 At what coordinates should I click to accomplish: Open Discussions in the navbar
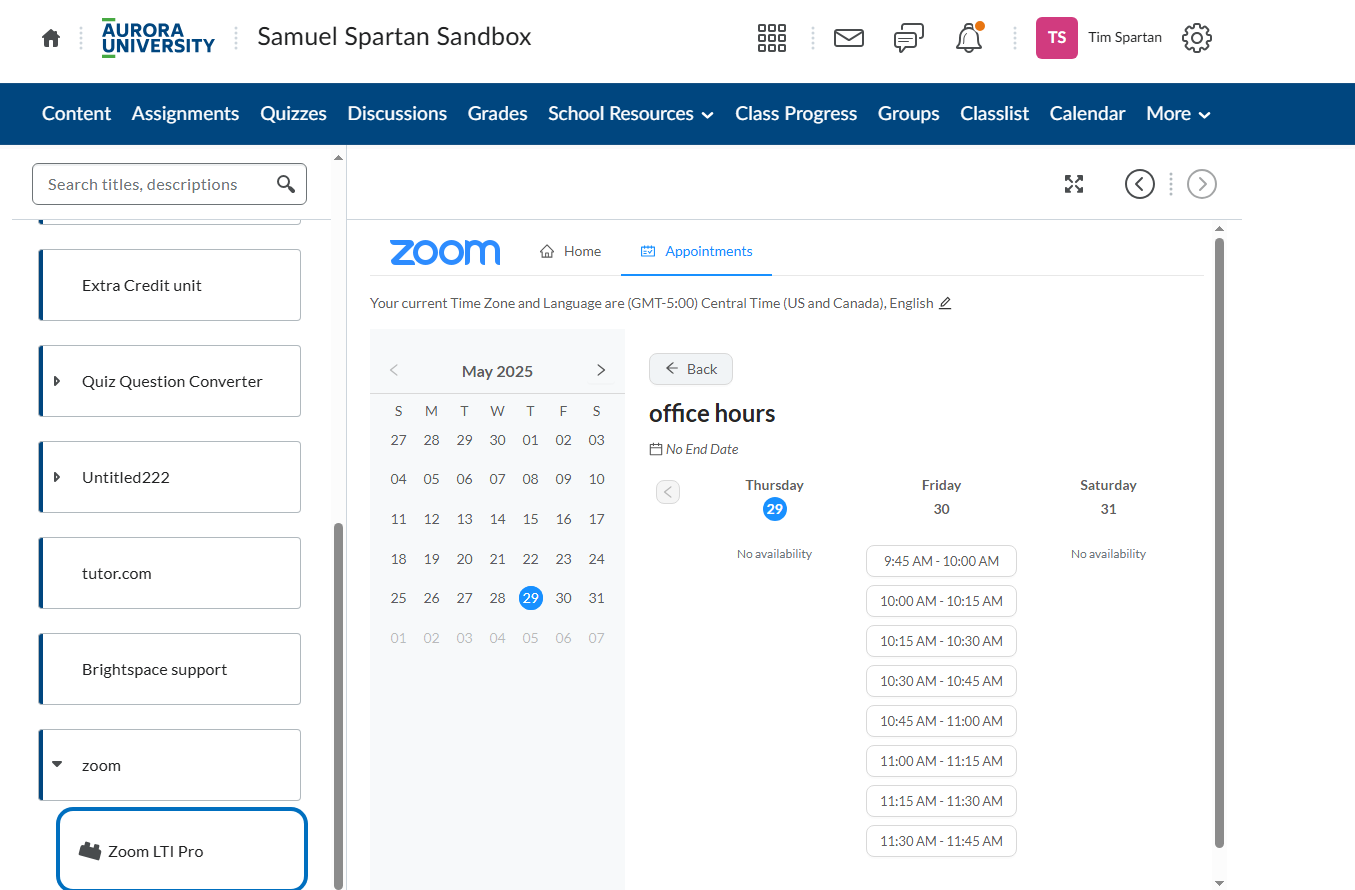click(397, 114)
